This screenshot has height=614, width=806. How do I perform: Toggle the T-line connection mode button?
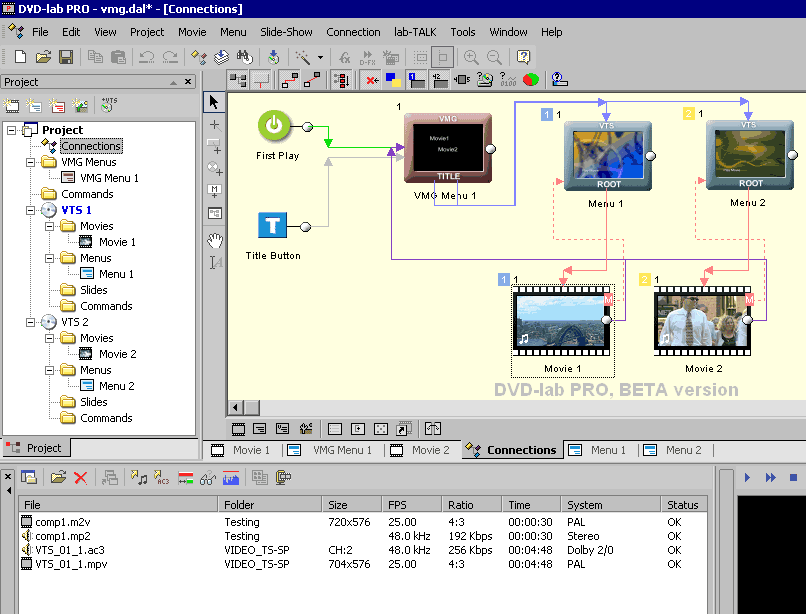262,80
